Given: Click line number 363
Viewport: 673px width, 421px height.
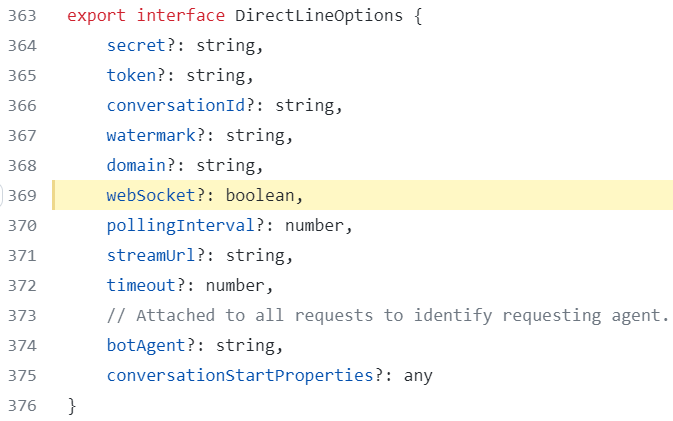Looking at the screenshot, I should pyautogui.click(x=22, y=16).
